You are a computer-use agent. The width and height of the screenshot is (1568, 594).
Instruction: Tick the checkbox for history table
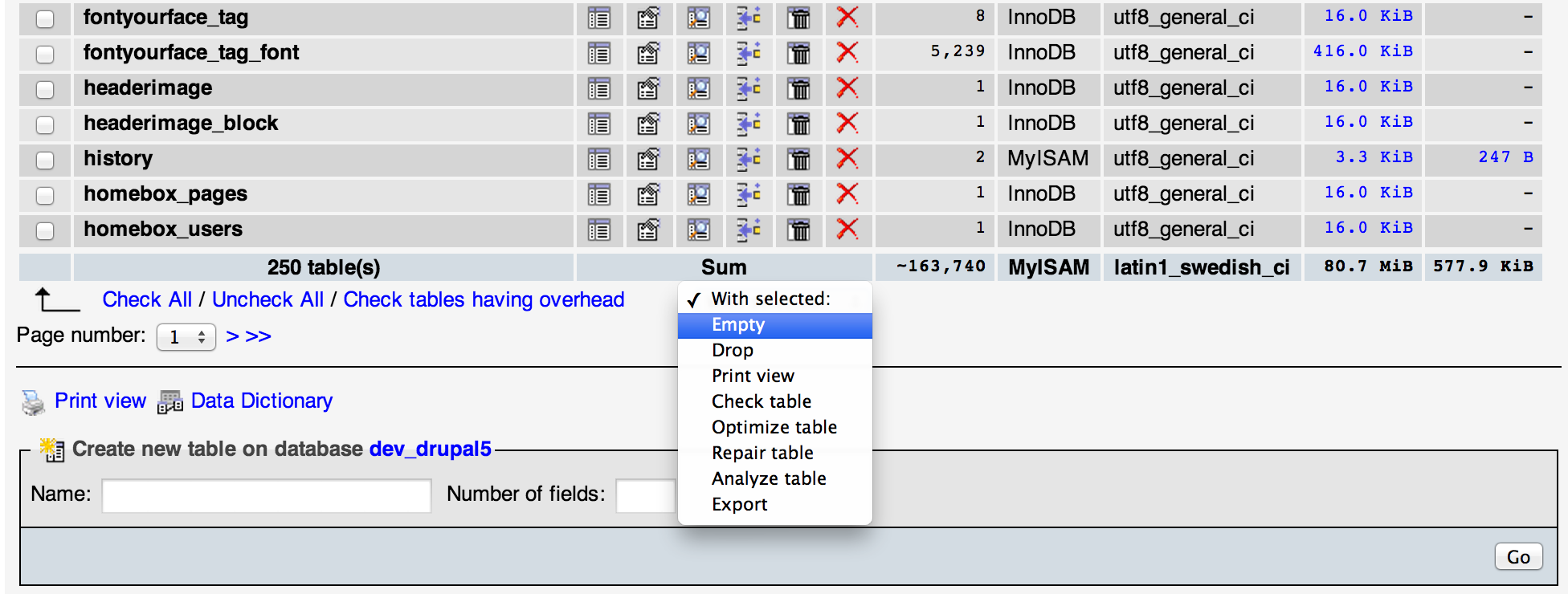[45, 160]
